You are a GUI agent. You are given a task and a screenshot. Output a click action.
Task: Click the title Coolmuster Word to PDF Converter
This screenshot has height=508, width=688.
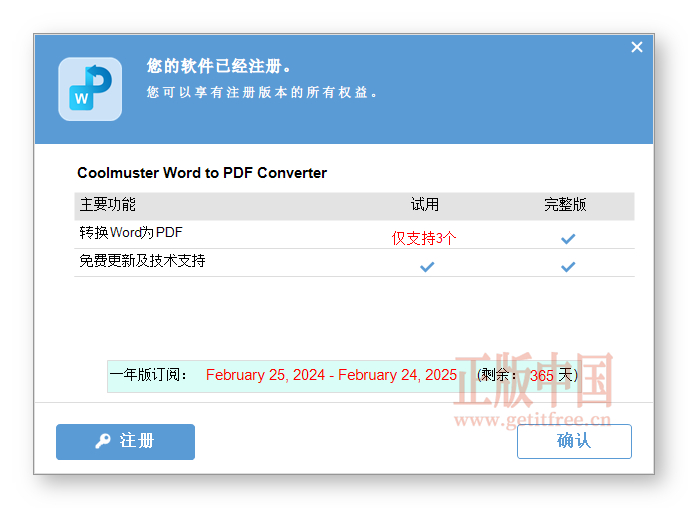pos(202,173)
